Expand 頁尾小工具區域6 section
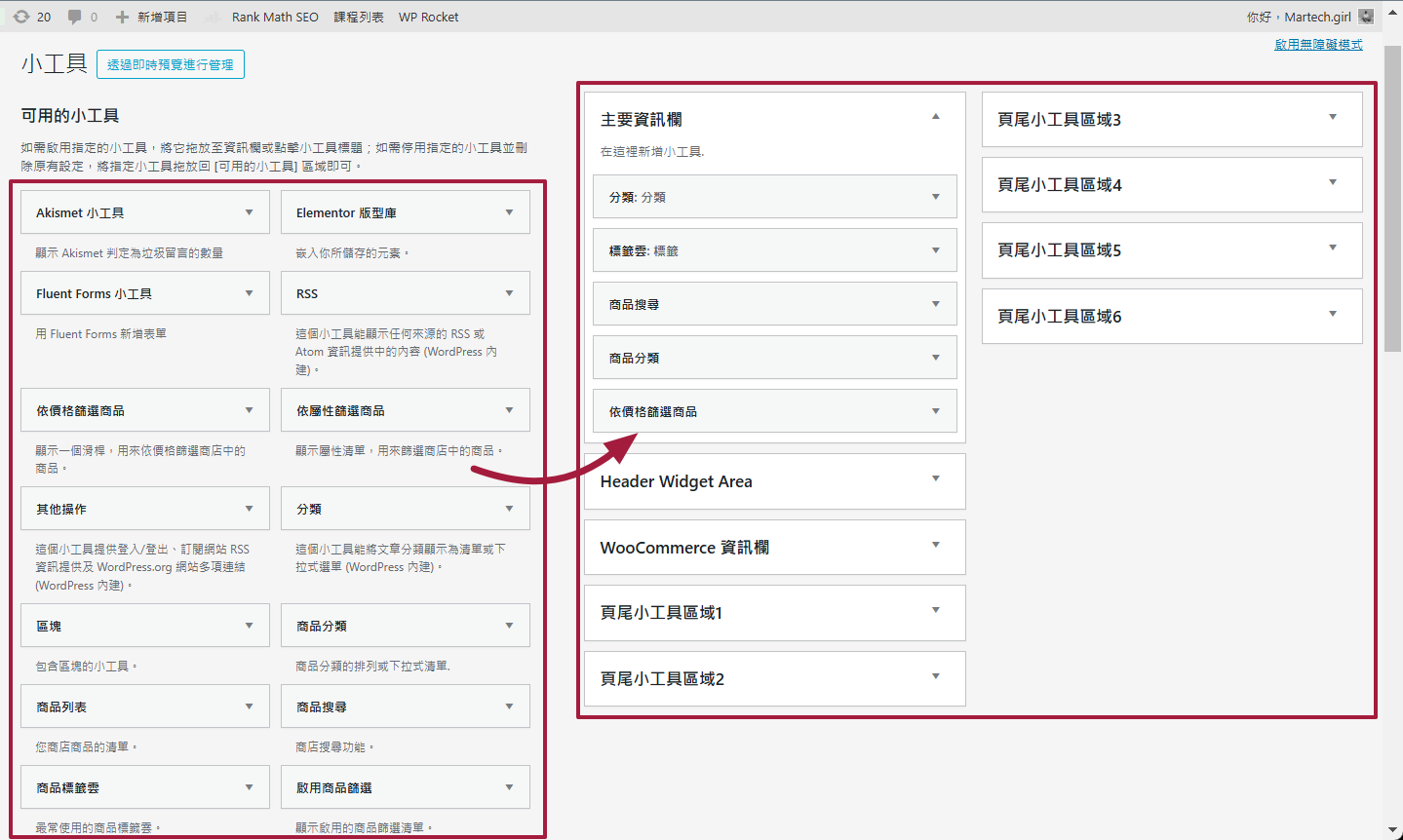 [1332, 314]
